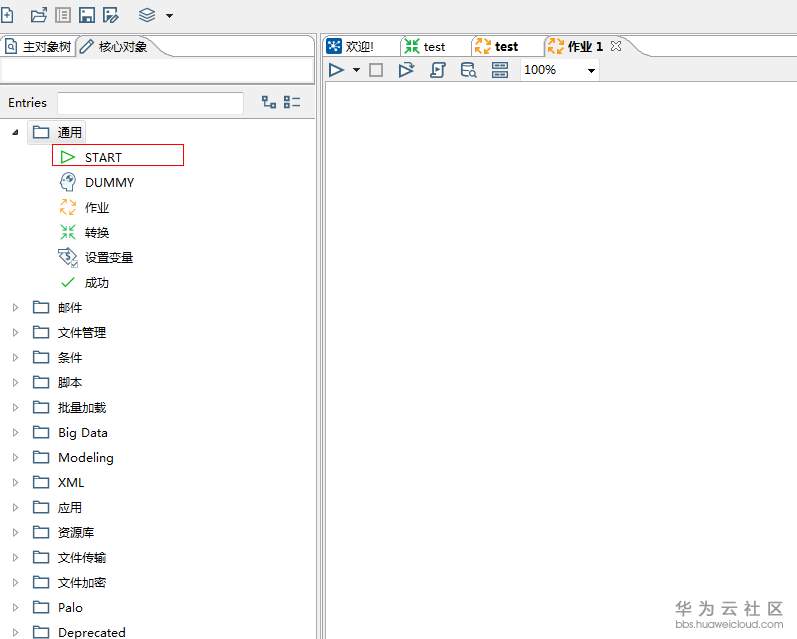Expand the 文件管理 folder

(15, 332)
